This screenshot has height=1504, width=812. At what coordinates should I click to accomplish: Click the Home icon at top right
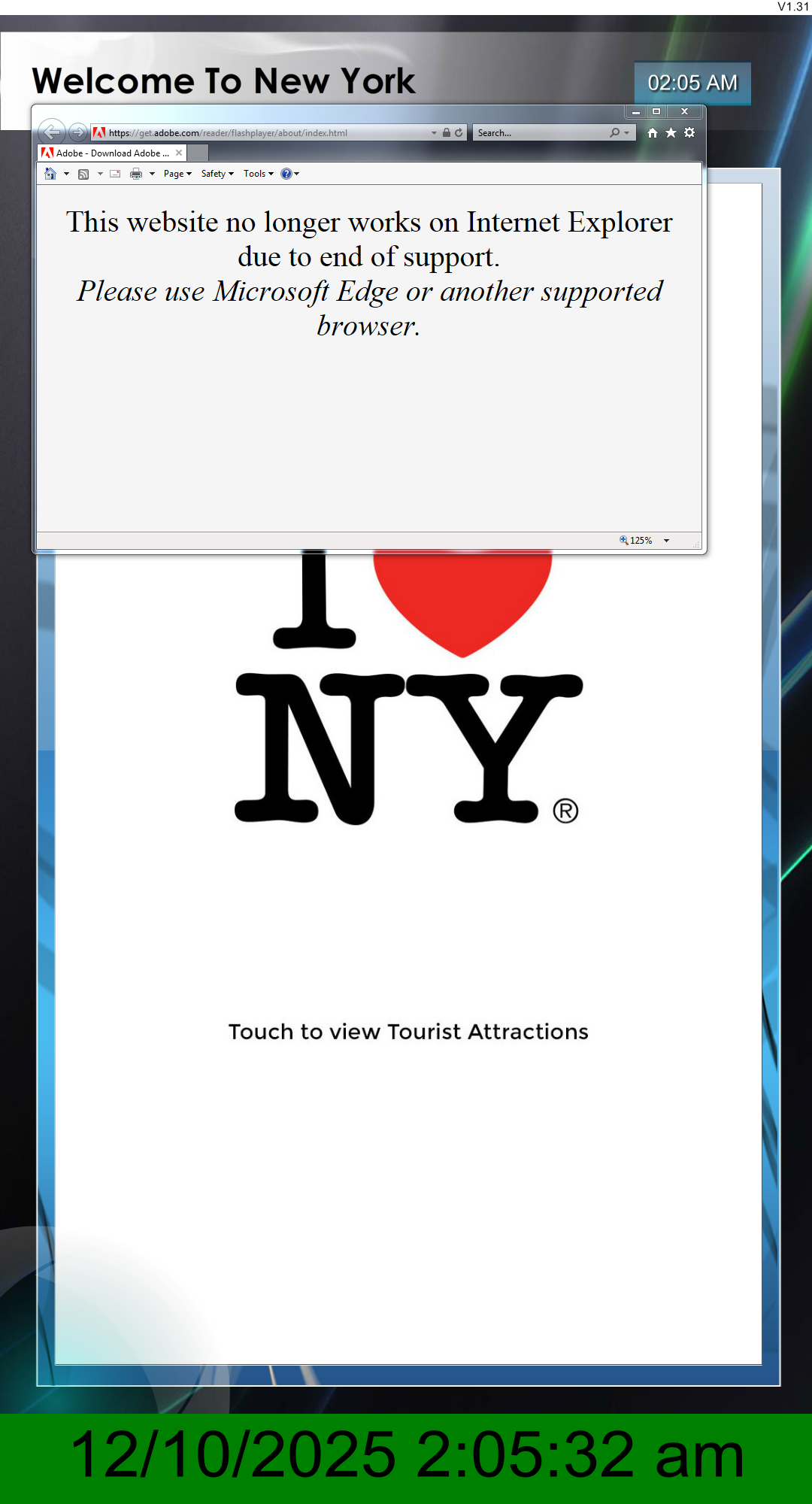click(652, 132)
